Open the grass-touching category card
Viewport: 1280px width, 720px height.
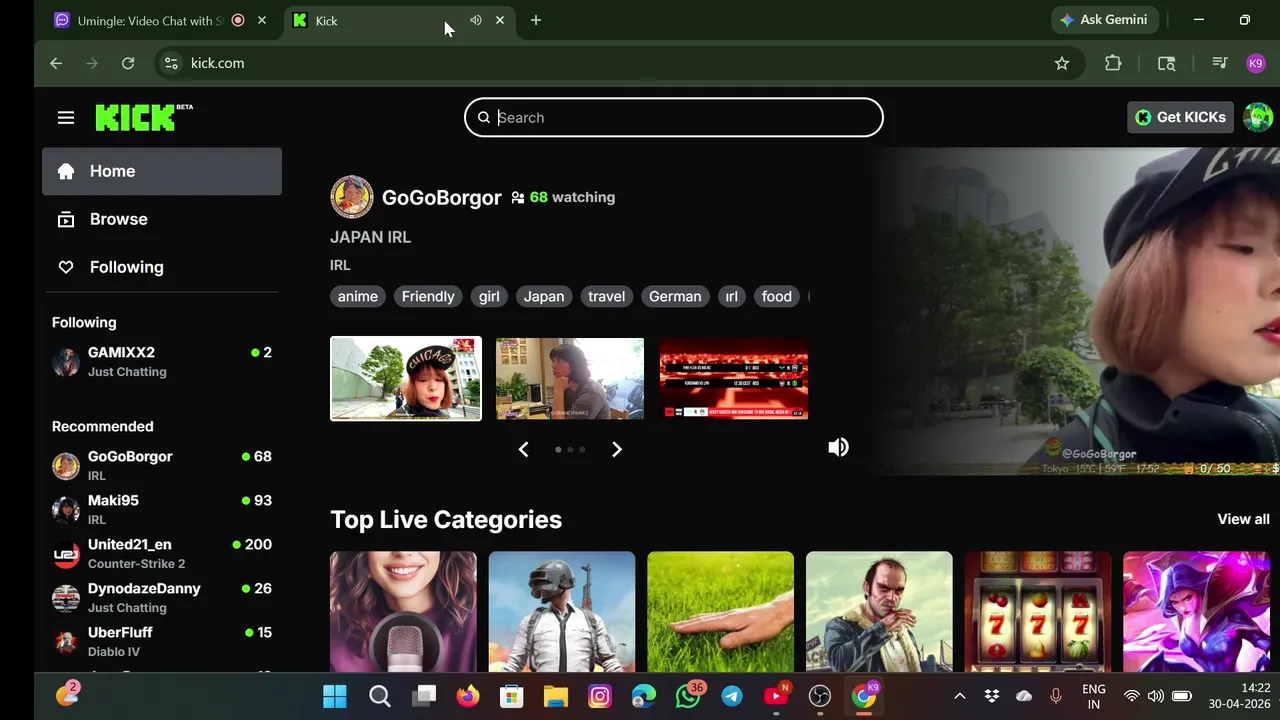click(720, 611)
